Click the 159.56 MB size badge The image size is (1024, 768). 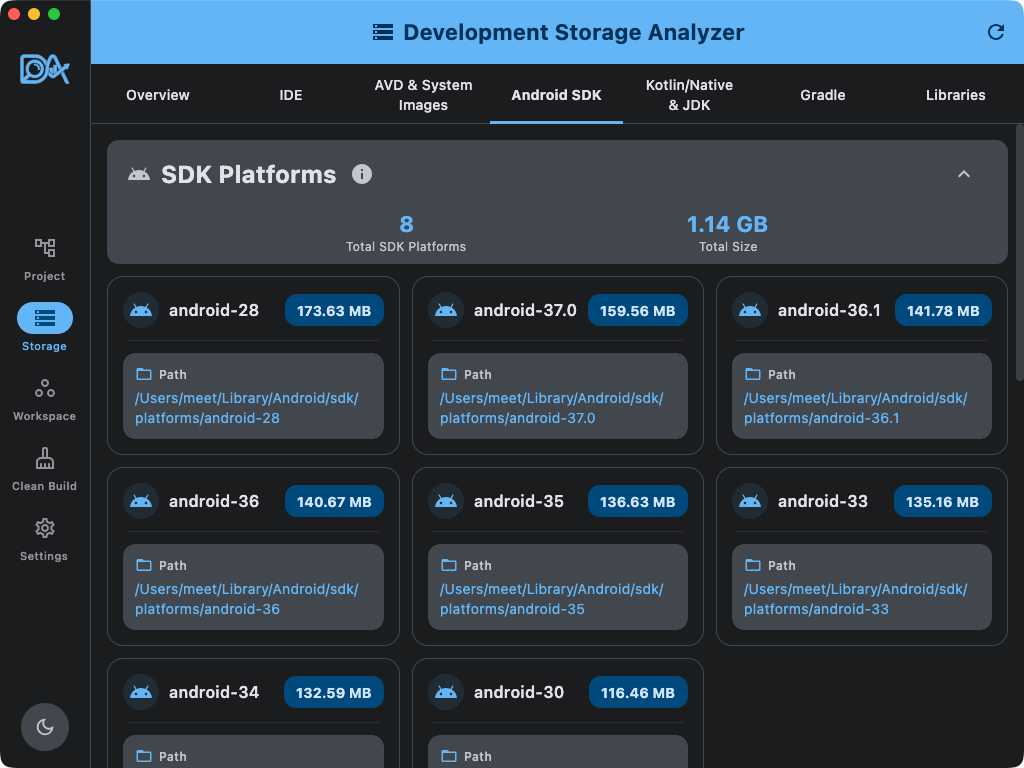[x=638, y=310]
